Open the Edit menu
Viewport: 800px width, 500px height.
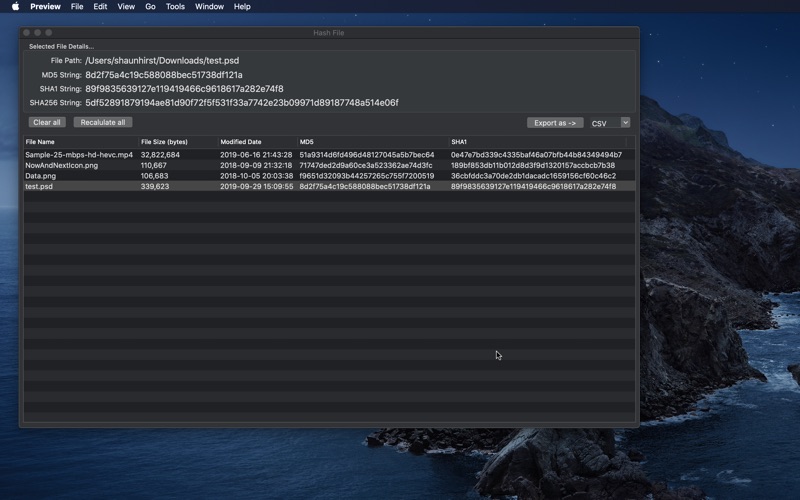tap(100, 7)
